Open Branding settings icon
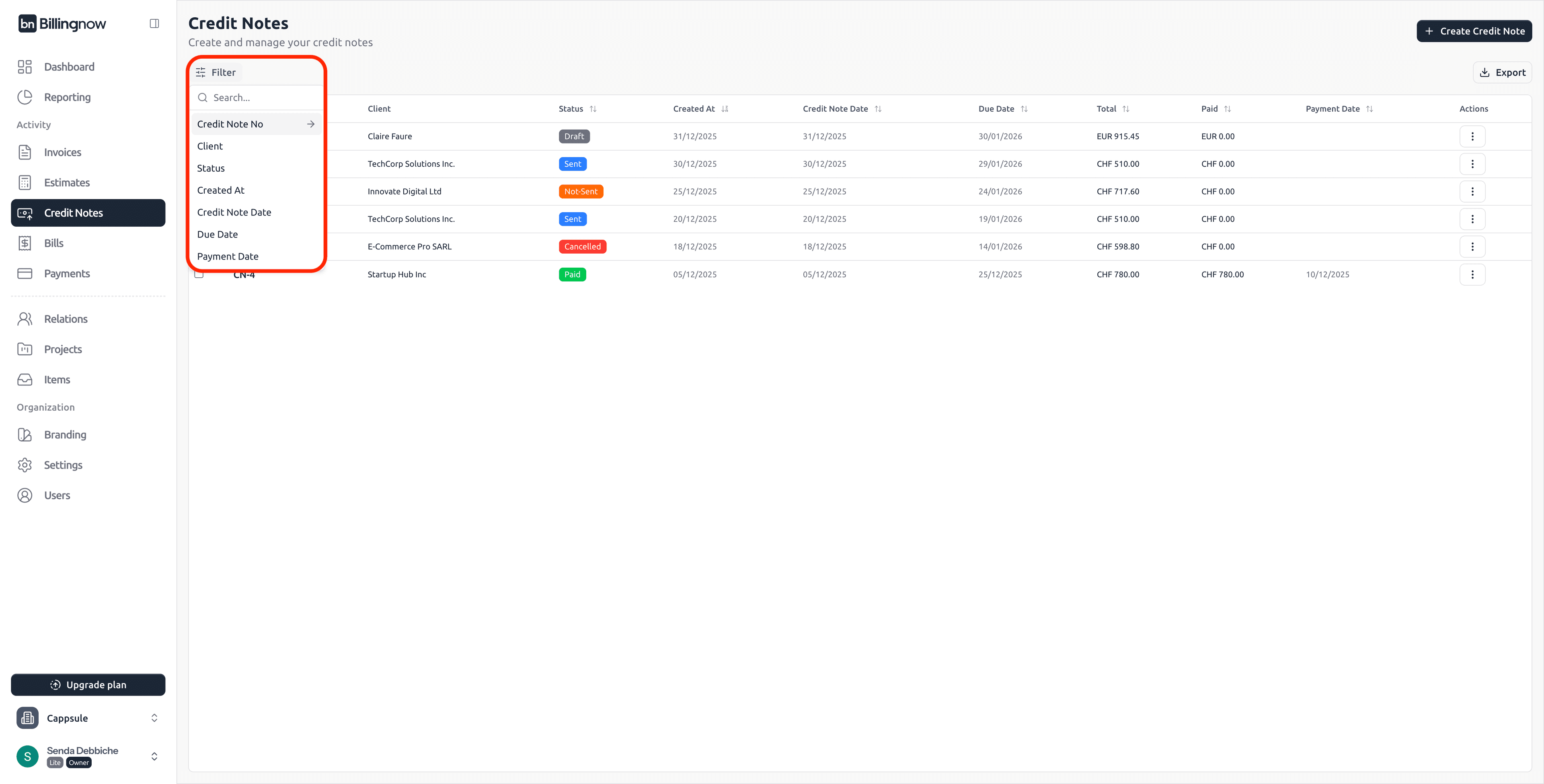 (x=25, y=435)
